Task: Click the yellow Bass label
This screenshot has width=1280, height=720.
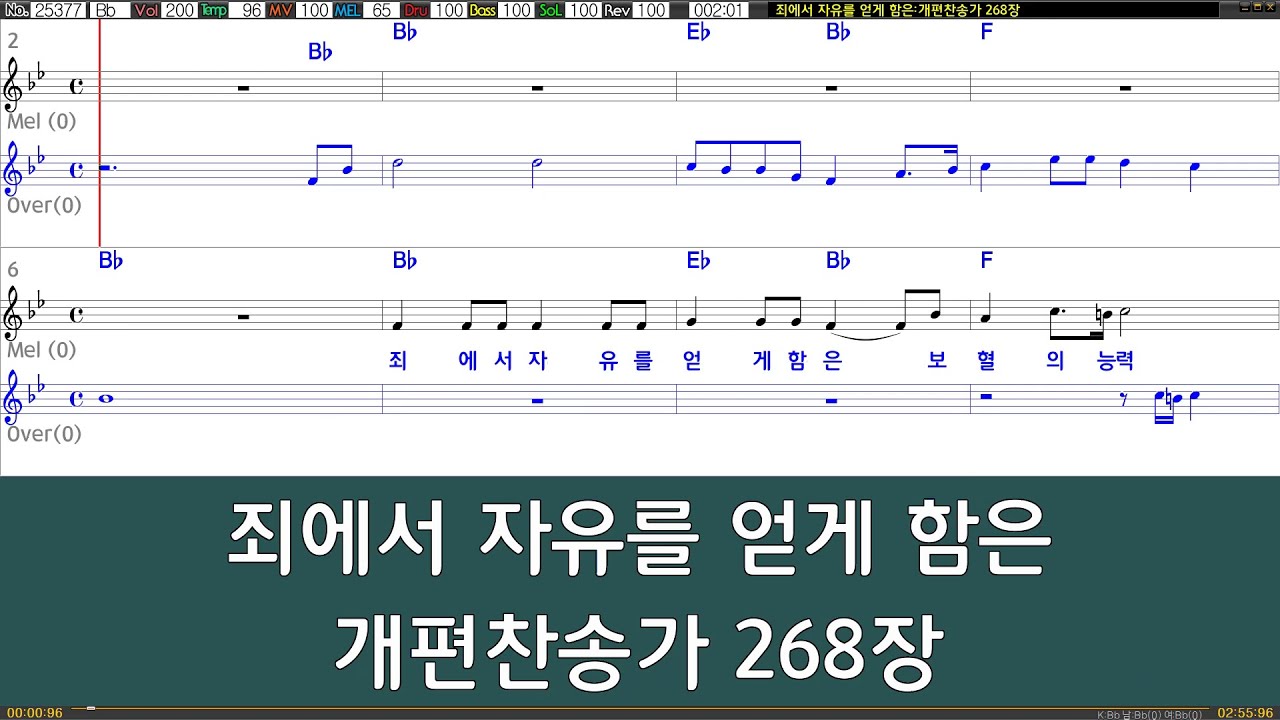Action: point(482,10)
